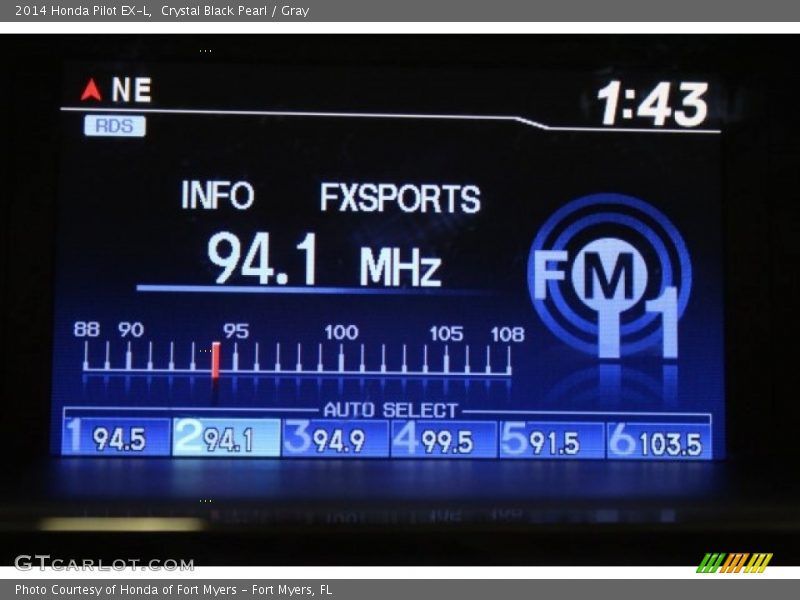Select preset 5 station 91.5
Image resolution: width=800 pixels, height=600 pixels.
(552, 440)
